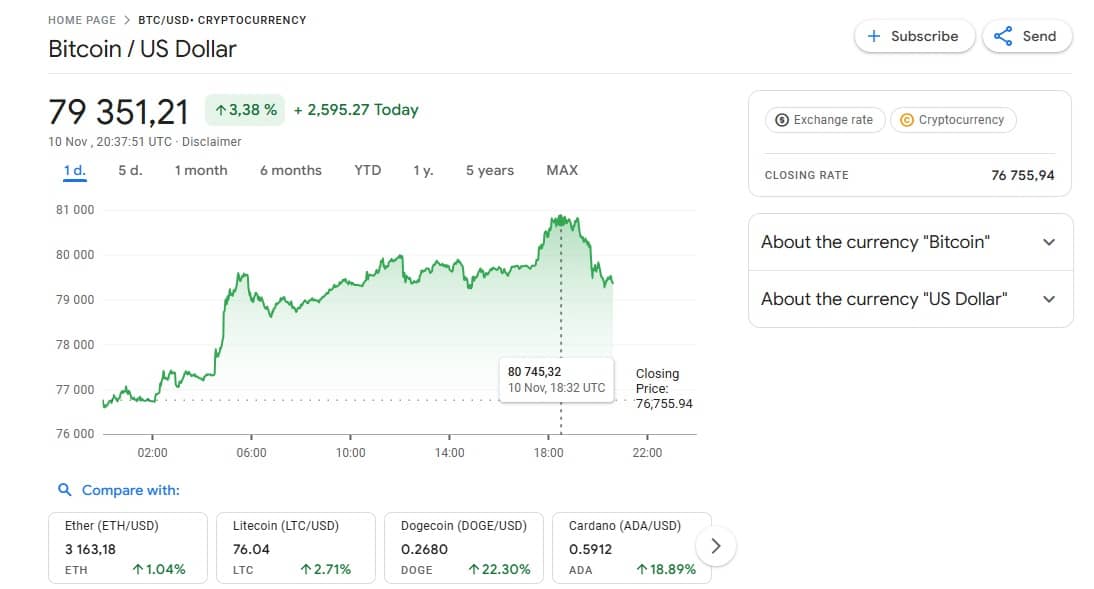Open the Cardano (ADA/USD) comparison card
The image size is (1094, 589).
(631, 548)
